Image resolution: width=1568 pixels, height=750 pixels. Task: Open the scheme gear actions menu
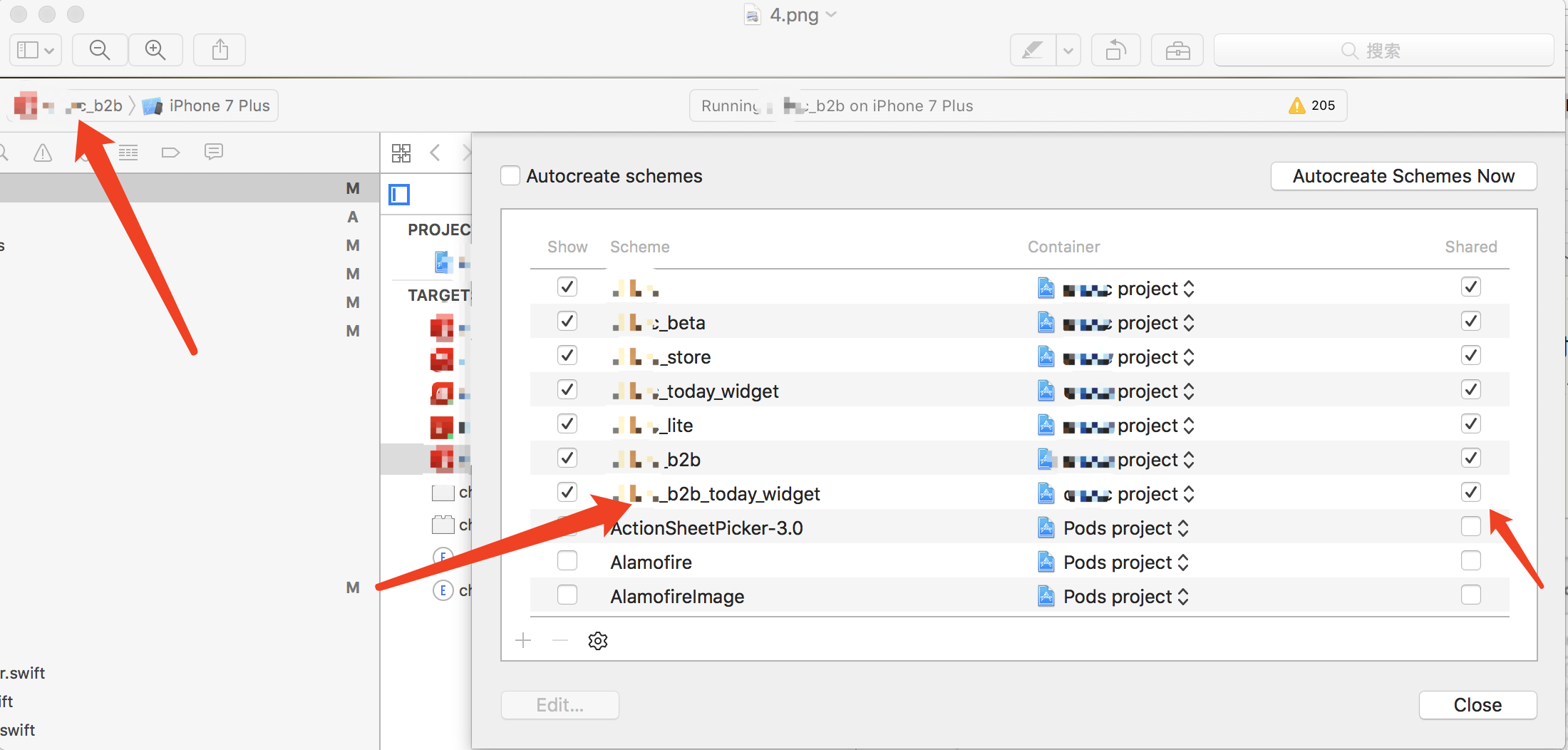pyautogui.click(x=598, y=640)
